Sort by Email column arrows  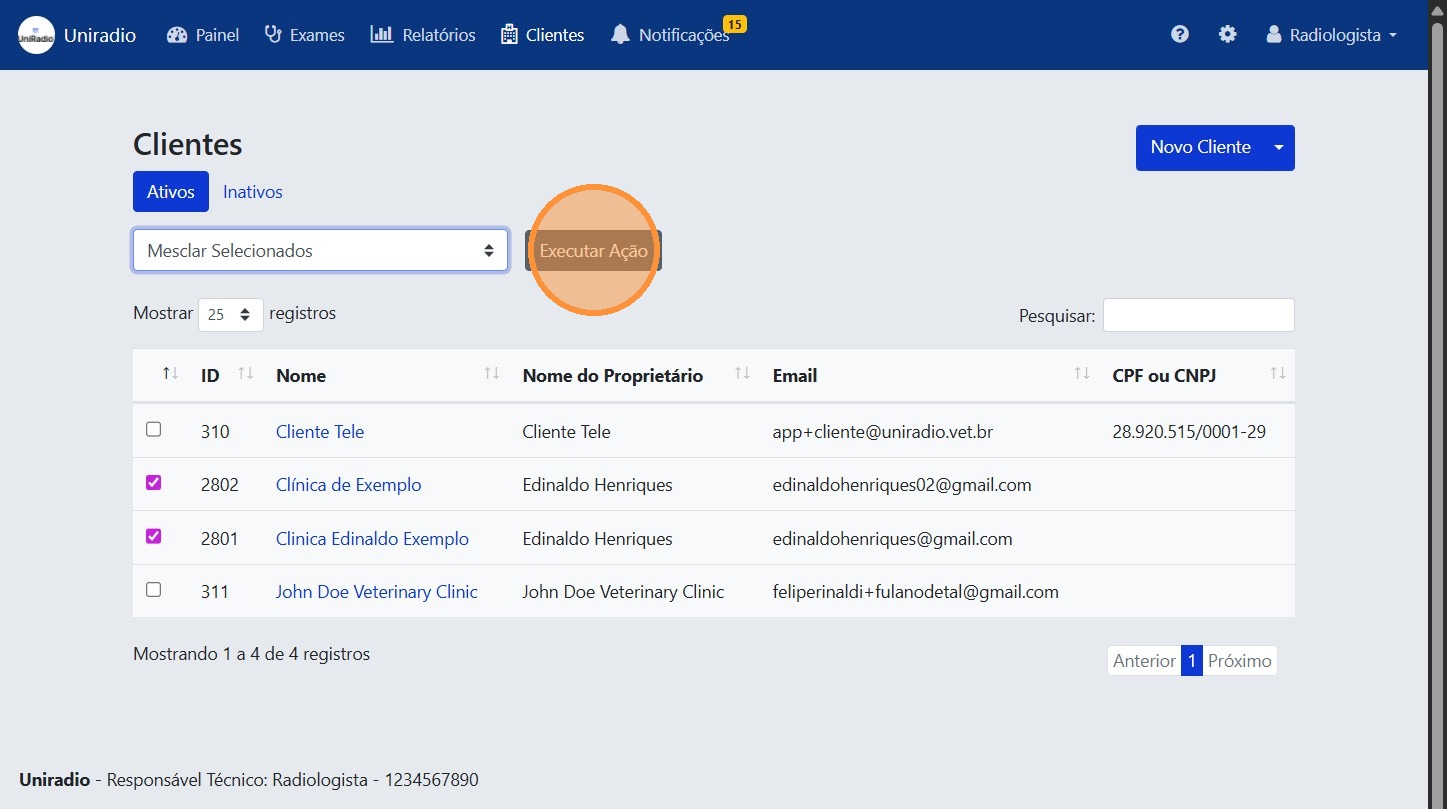pos(1082,374)
